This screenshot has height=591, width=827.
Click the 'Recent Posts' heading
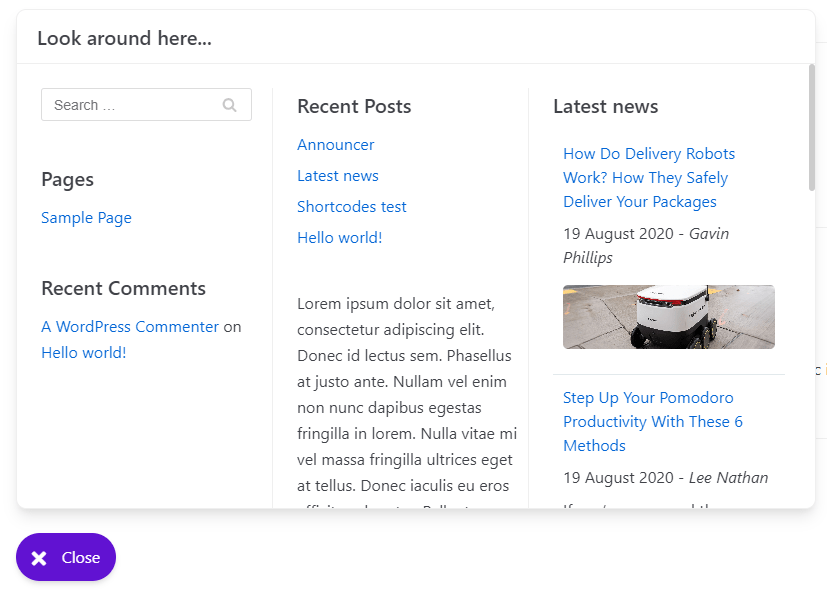(x=354, y=106)
